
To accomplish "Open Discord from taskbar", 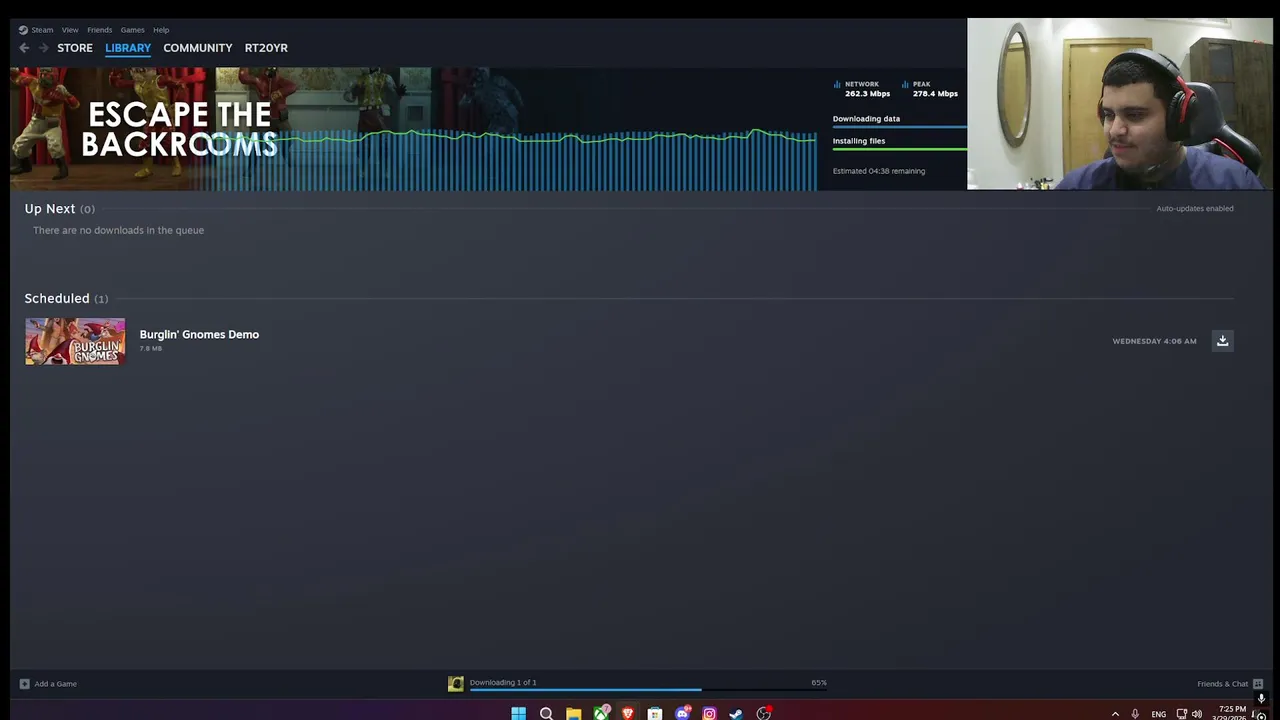I will 682,713.
